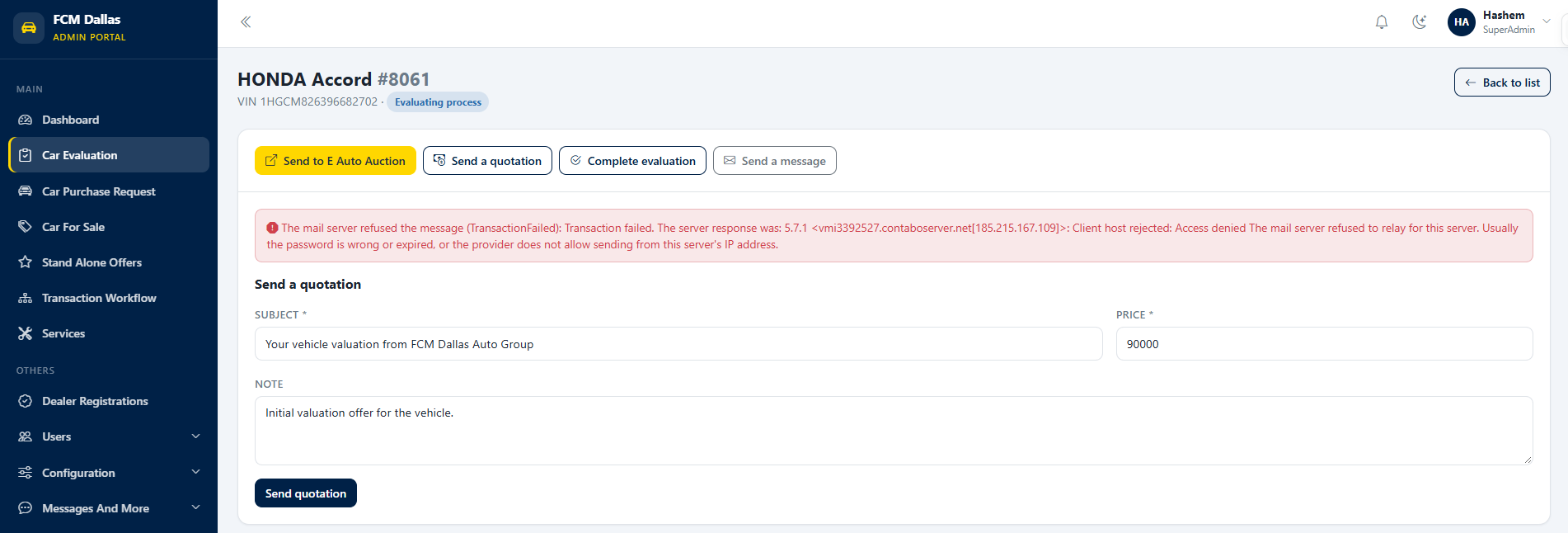Click the HONDA Accord #8061 heading
The width and height of the screenshot is (1568, 533).
(334, 79)
